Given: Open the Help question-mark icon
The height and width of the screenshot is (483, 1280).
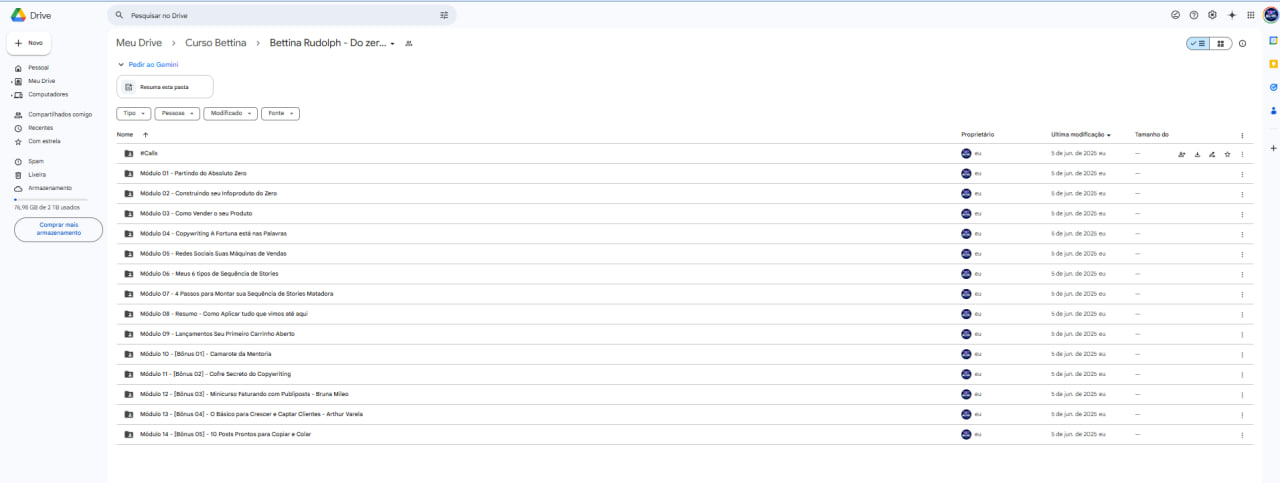Looking at the screenshot, I should coord(1194,15).
